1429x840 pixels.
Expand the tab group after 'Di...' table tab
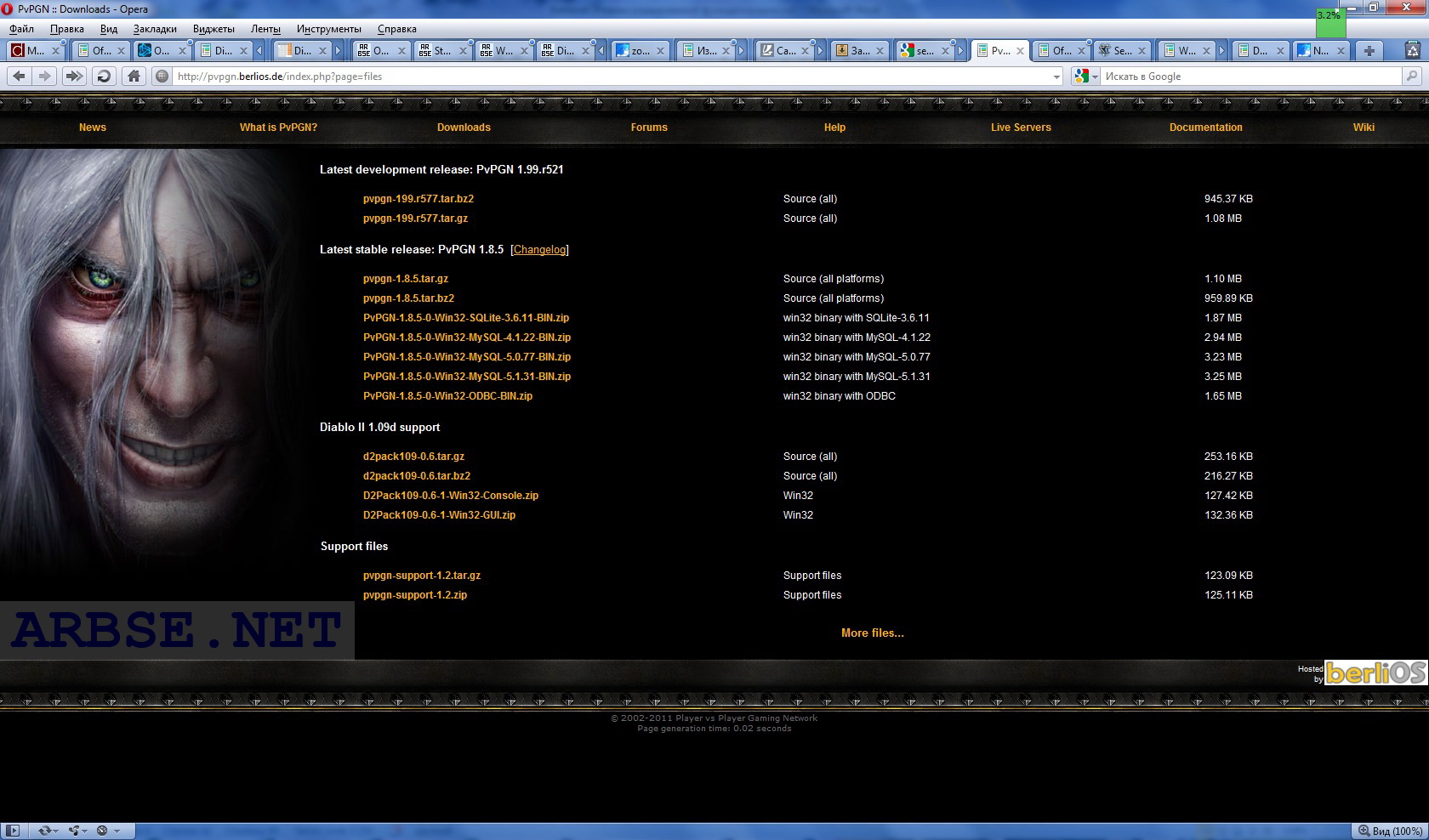338,51
